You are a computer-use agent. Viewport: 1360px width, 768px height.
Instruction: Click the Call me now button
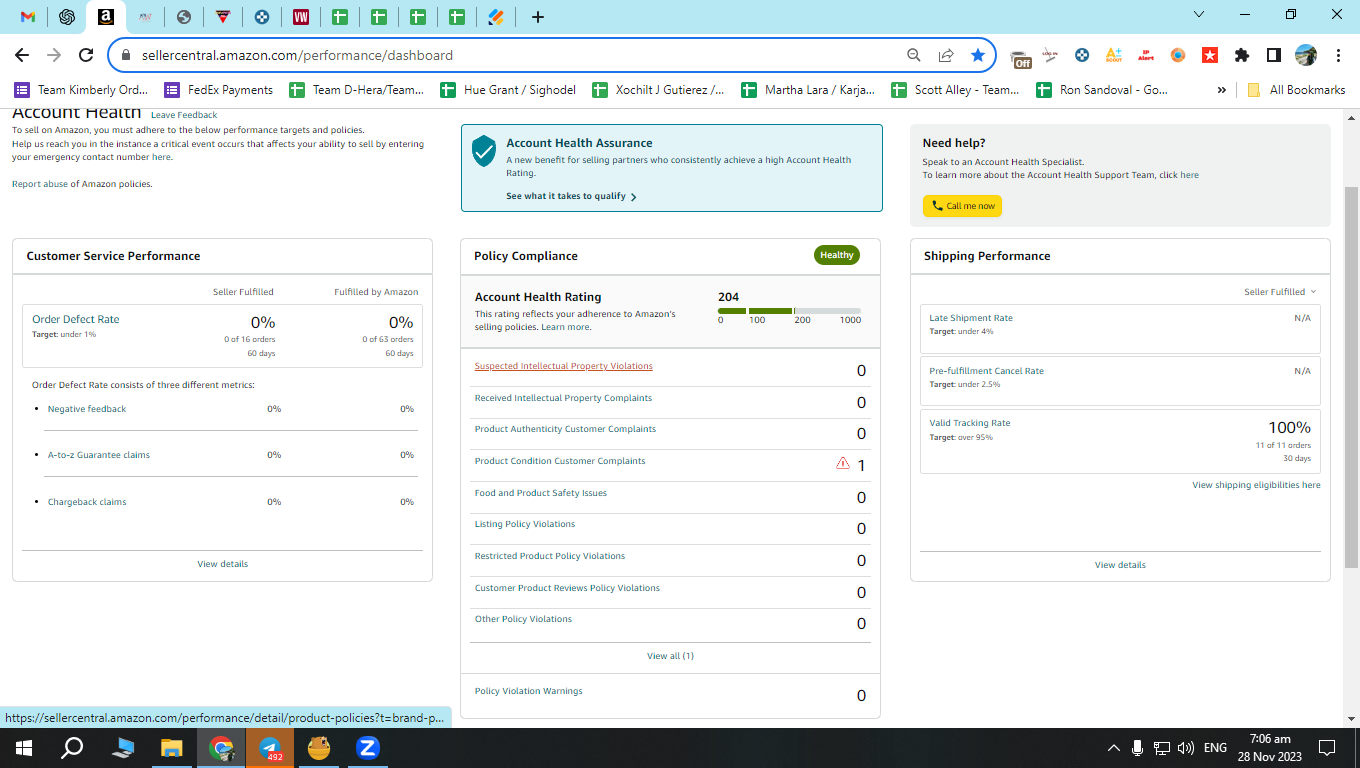962,206
